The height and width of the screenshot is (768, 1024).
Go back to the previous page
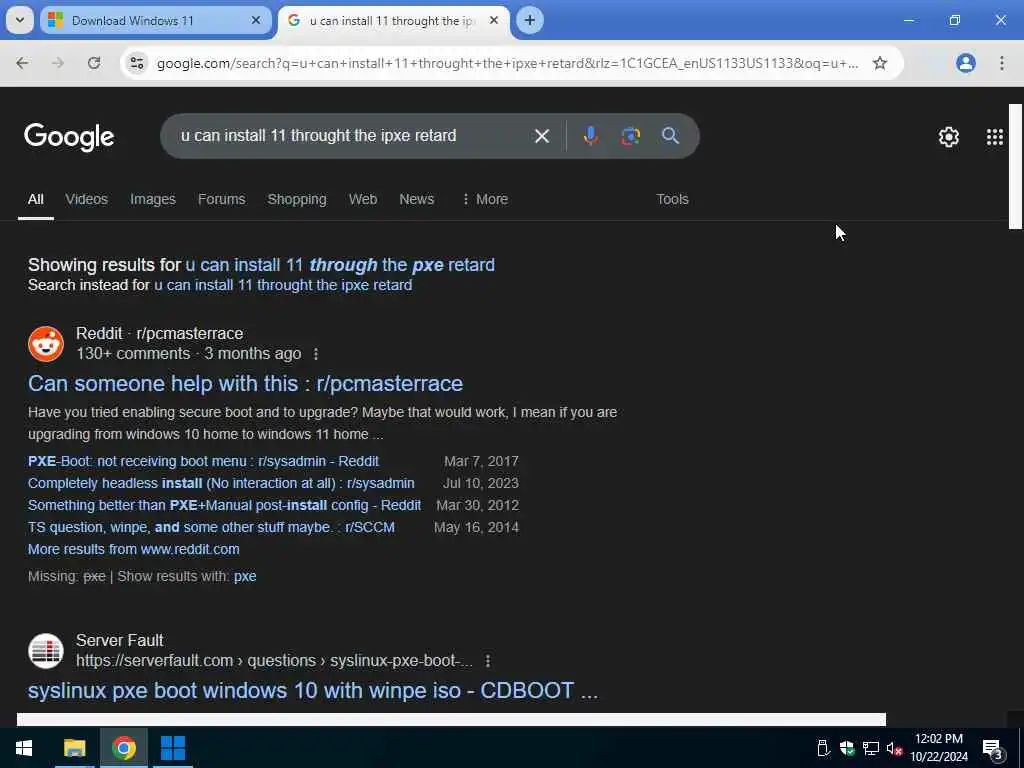click(22, 63)
